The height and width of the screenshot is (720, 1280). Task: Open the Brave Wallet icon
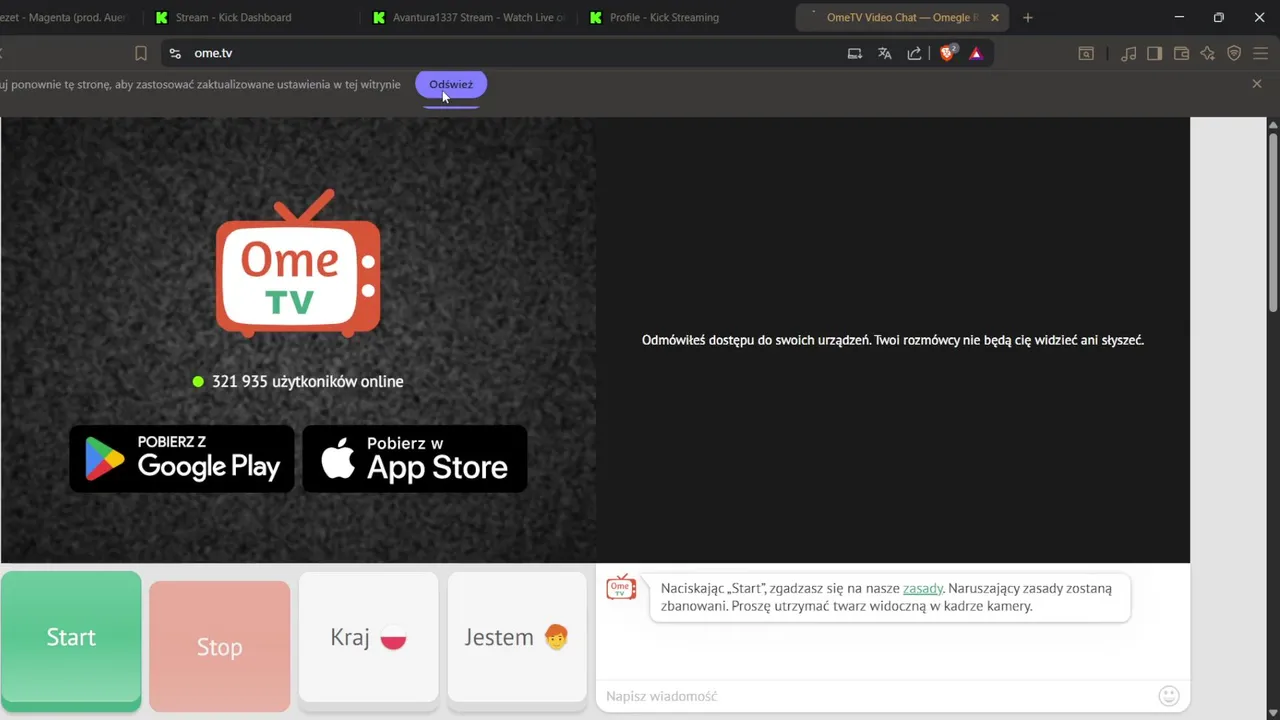coord(1181,54)
